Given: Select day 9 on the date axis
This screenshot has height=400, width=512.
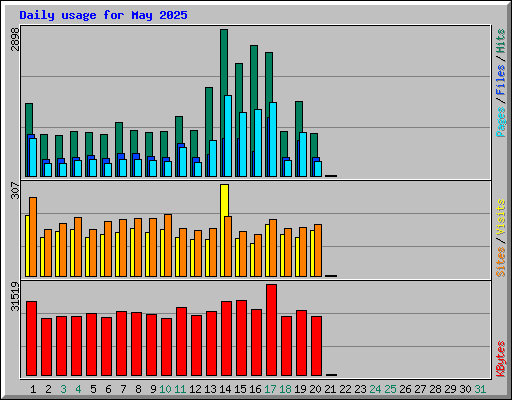Looking at the screenshot, I should point(153,389).
